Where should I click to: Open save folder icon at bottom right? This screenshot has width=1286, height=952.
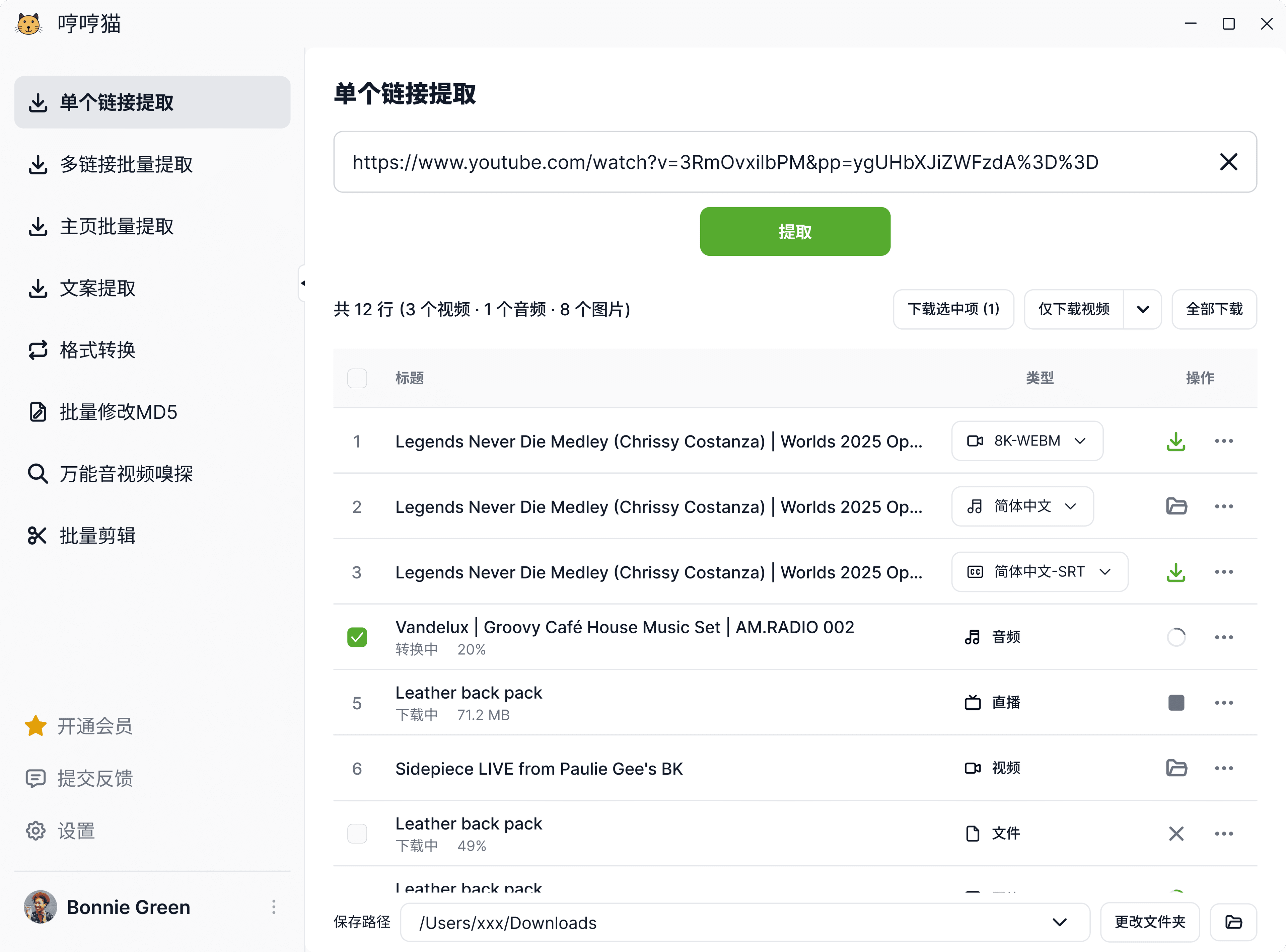pos(1233,922)
